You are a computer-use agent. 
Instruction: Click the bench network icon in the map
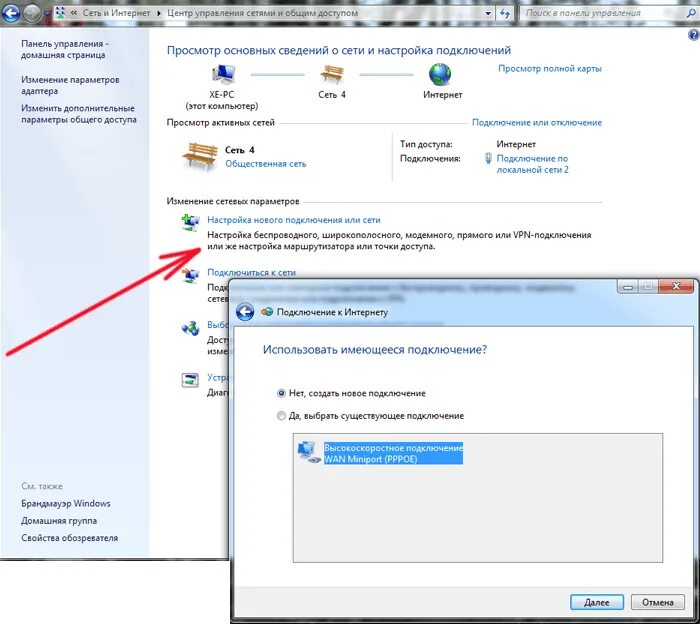[332, 74]
